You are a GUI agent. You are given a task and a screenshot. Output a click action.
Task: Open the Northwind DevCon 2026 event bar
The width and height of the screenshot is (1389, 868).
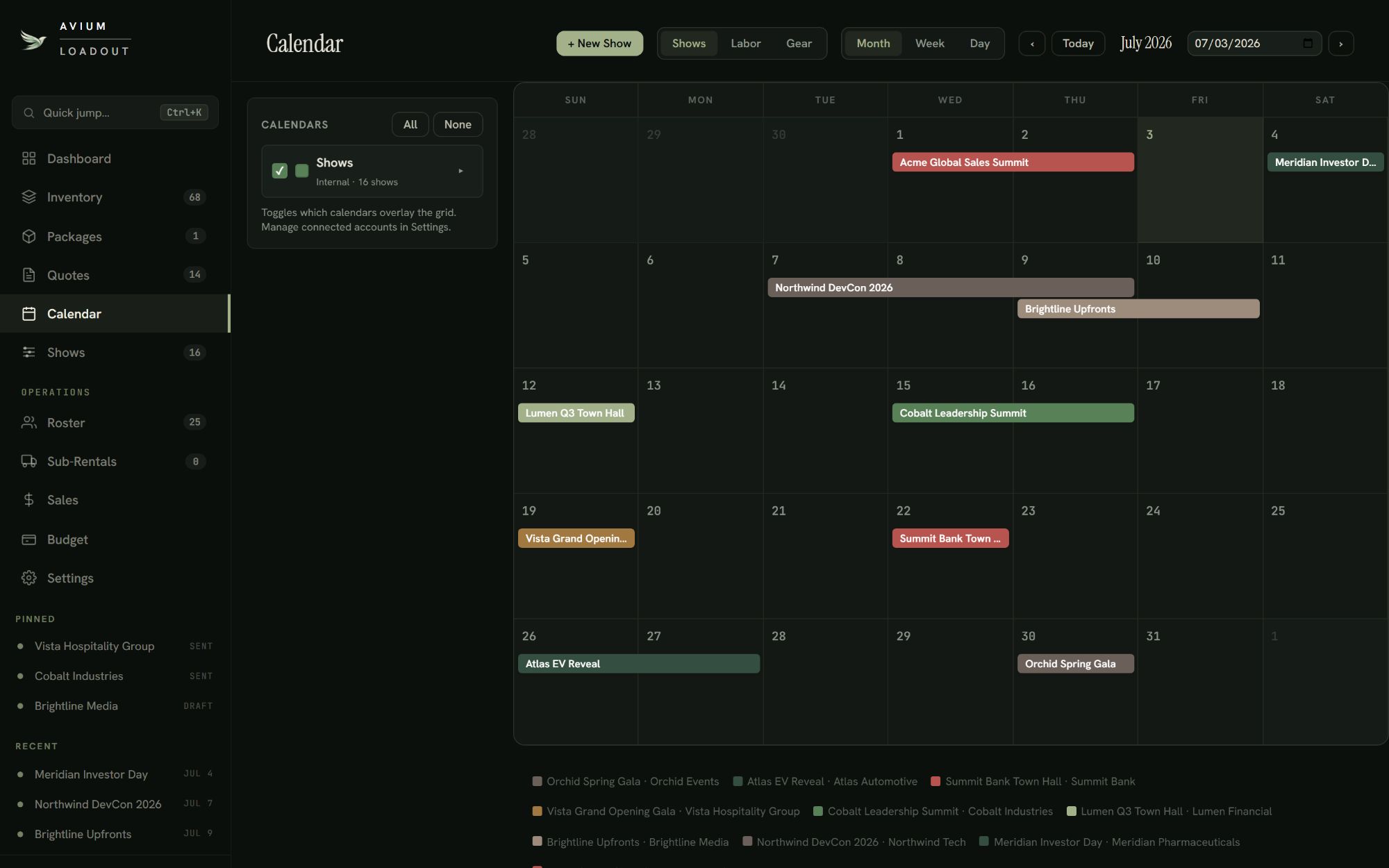951,287
